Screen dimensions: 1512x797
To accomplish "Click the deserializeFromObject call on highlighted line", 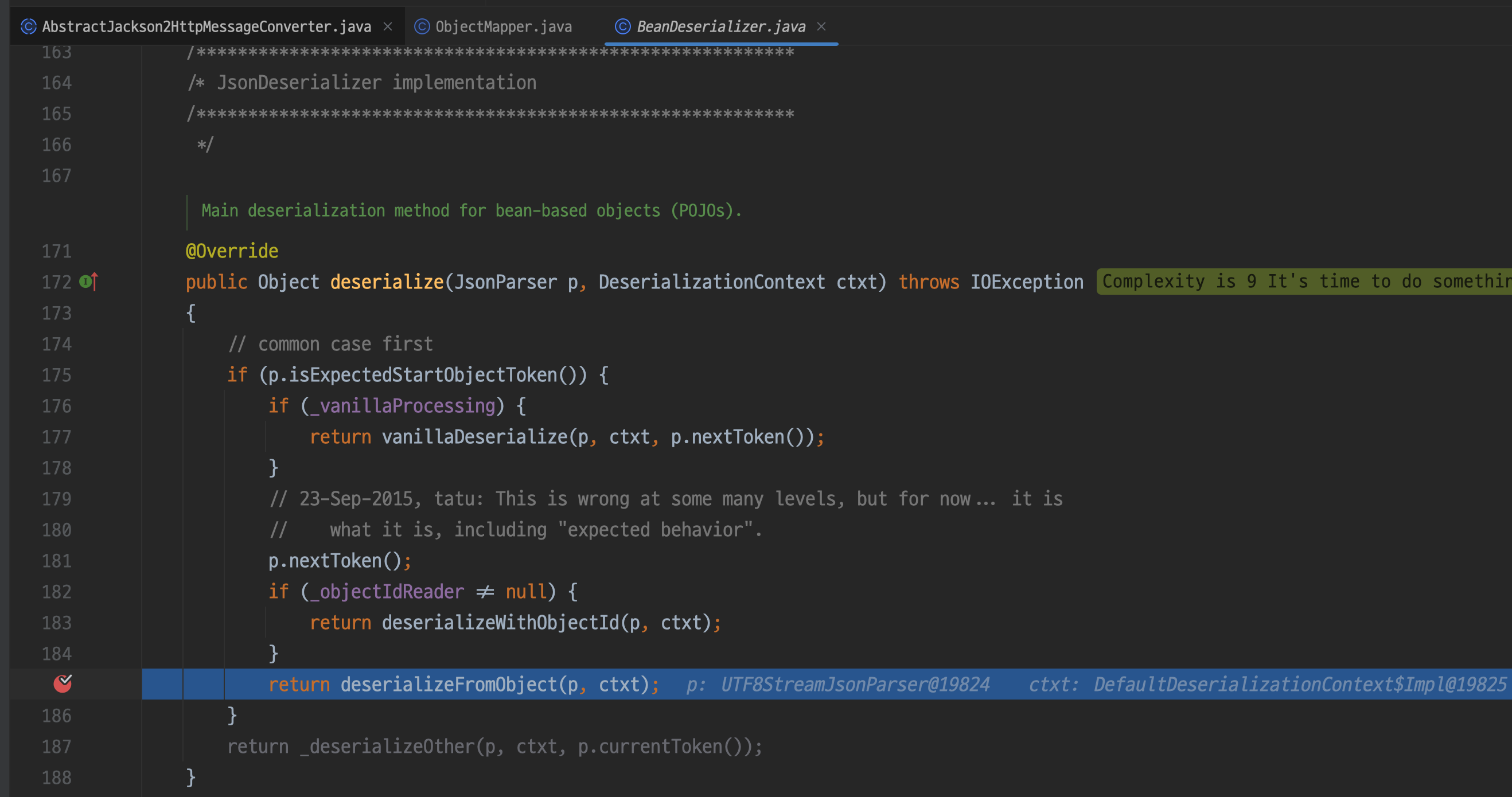I will (x=449, y=684).
